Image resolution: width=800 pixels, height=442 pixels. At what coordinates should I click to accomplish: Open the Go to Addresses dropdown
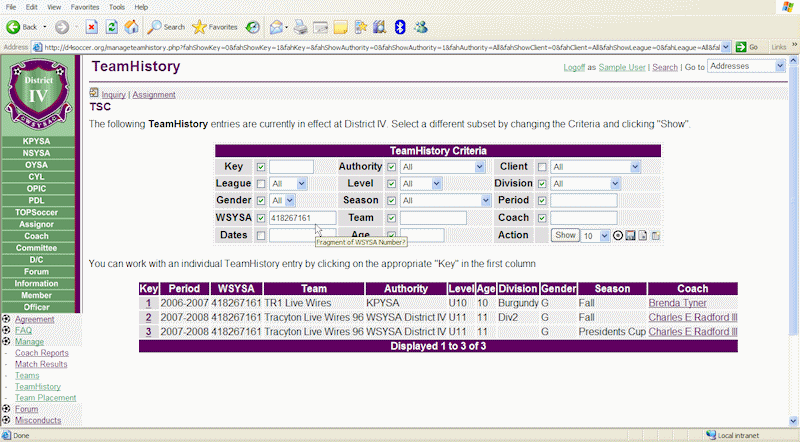(747, 66)
